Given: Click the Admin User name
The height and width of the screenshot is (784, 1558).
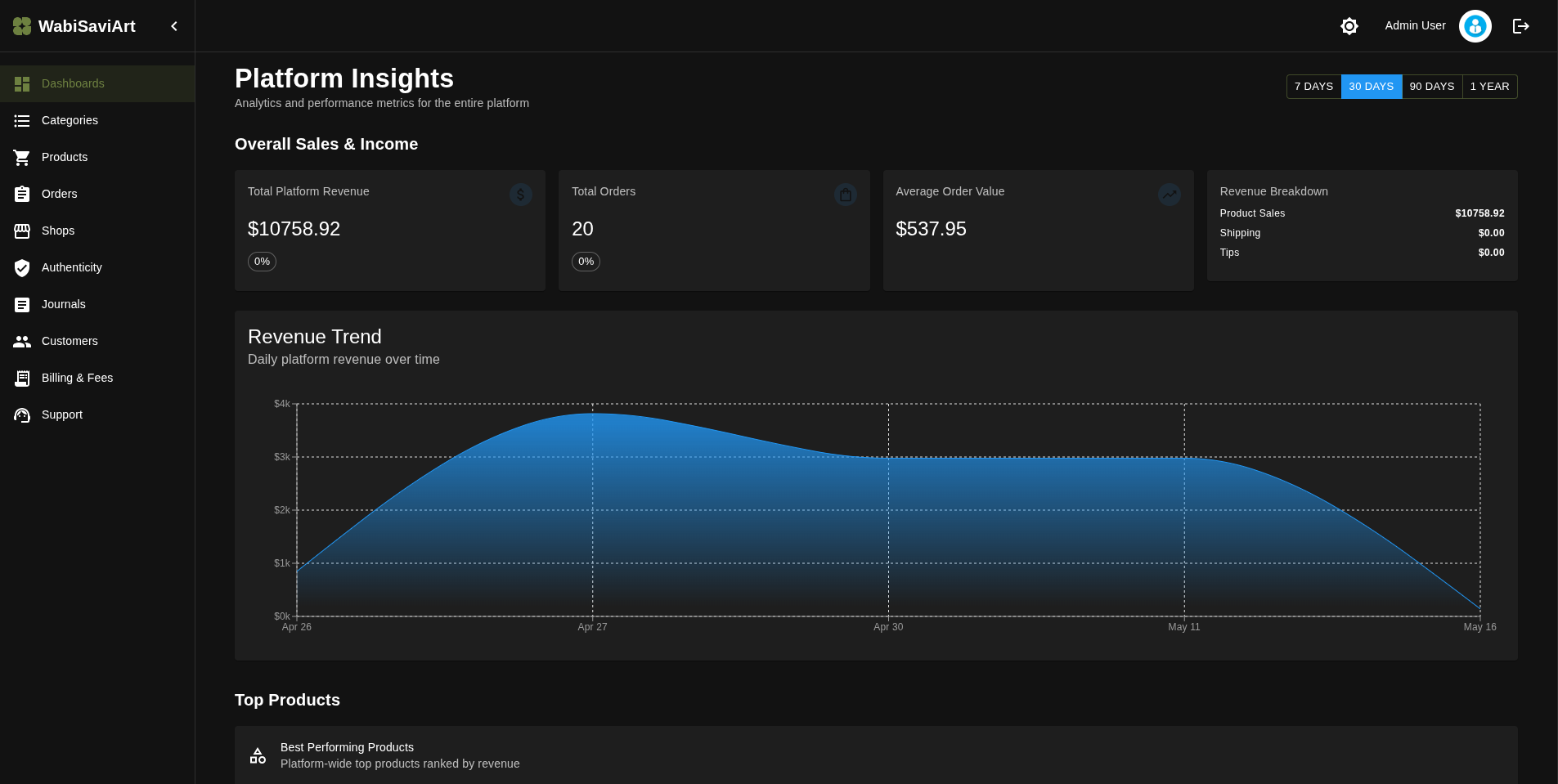Looking at the screenshot, I should click(x=1415, y=25).
